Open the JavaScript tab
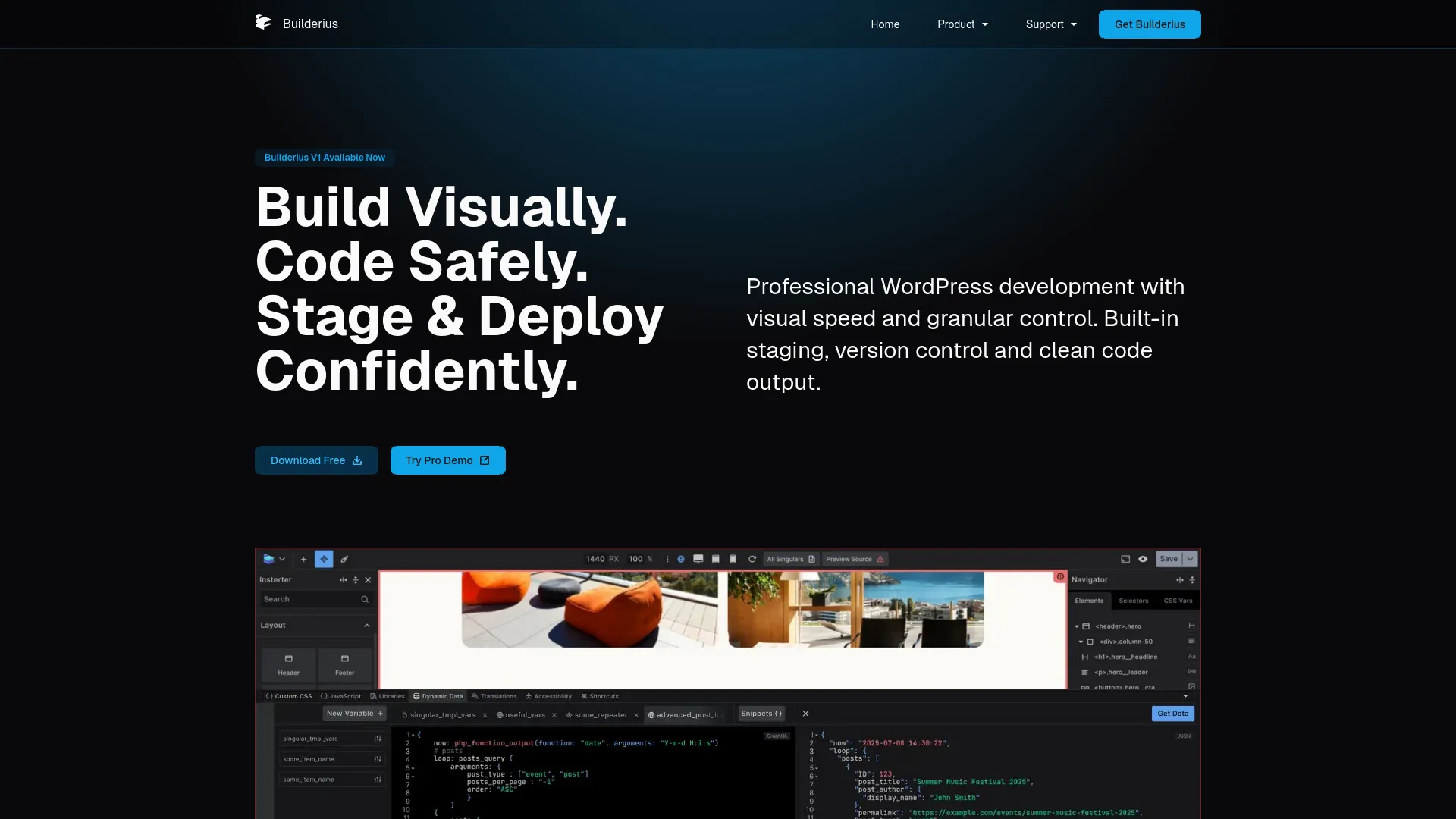Screen dimensions: 1456x819 (341, 696)
